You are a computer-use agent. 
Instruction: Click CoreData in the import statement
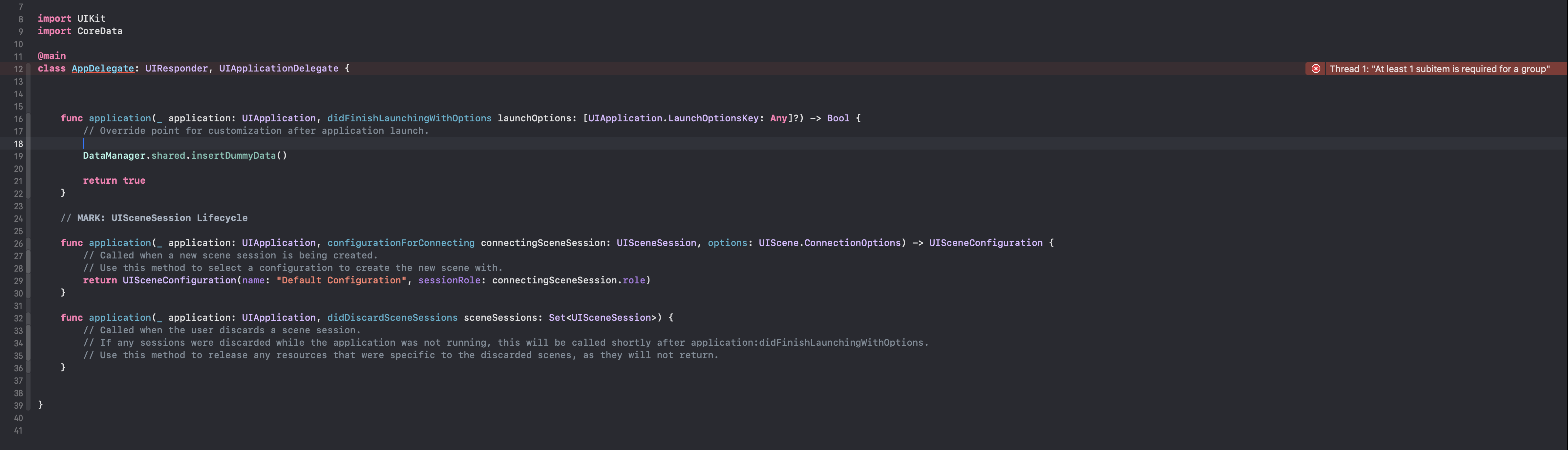[100, 31]
